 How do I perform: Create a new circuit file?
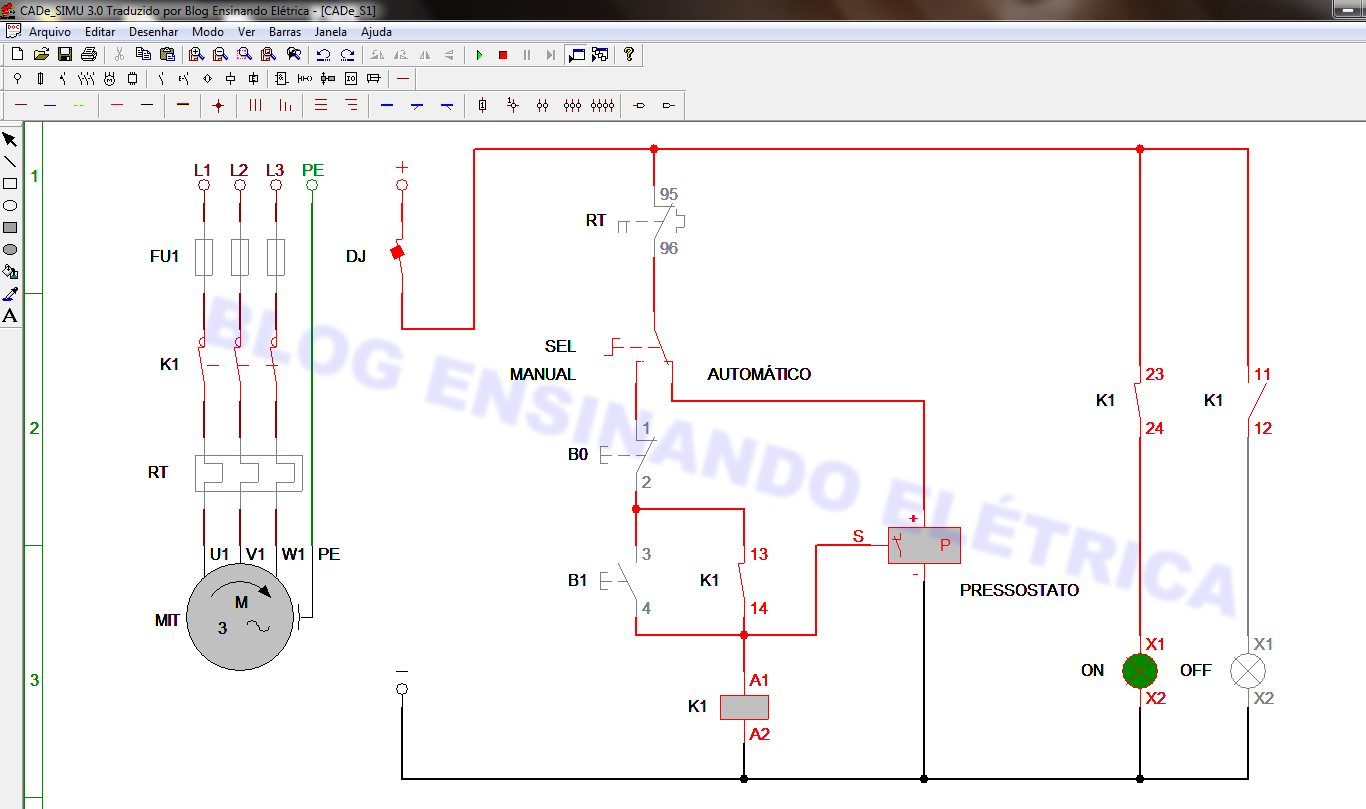coord(17,54)
